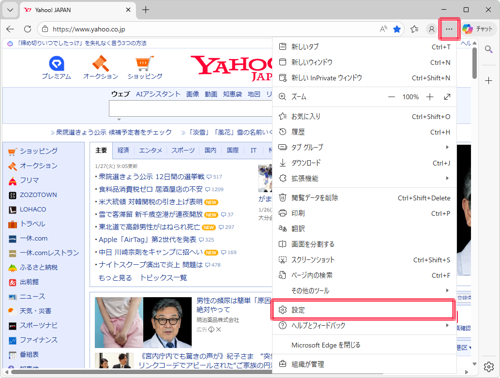This screenshot has width=500, height=378.
Task: Switch to the 国内 news tab
Action: (210, 150)
